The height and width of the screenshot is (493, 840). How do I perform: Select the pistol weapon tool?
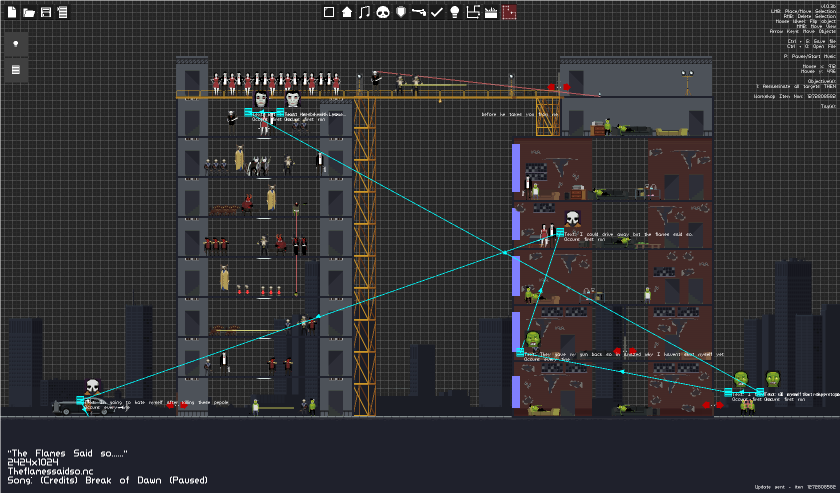click(x=419, y=12)
